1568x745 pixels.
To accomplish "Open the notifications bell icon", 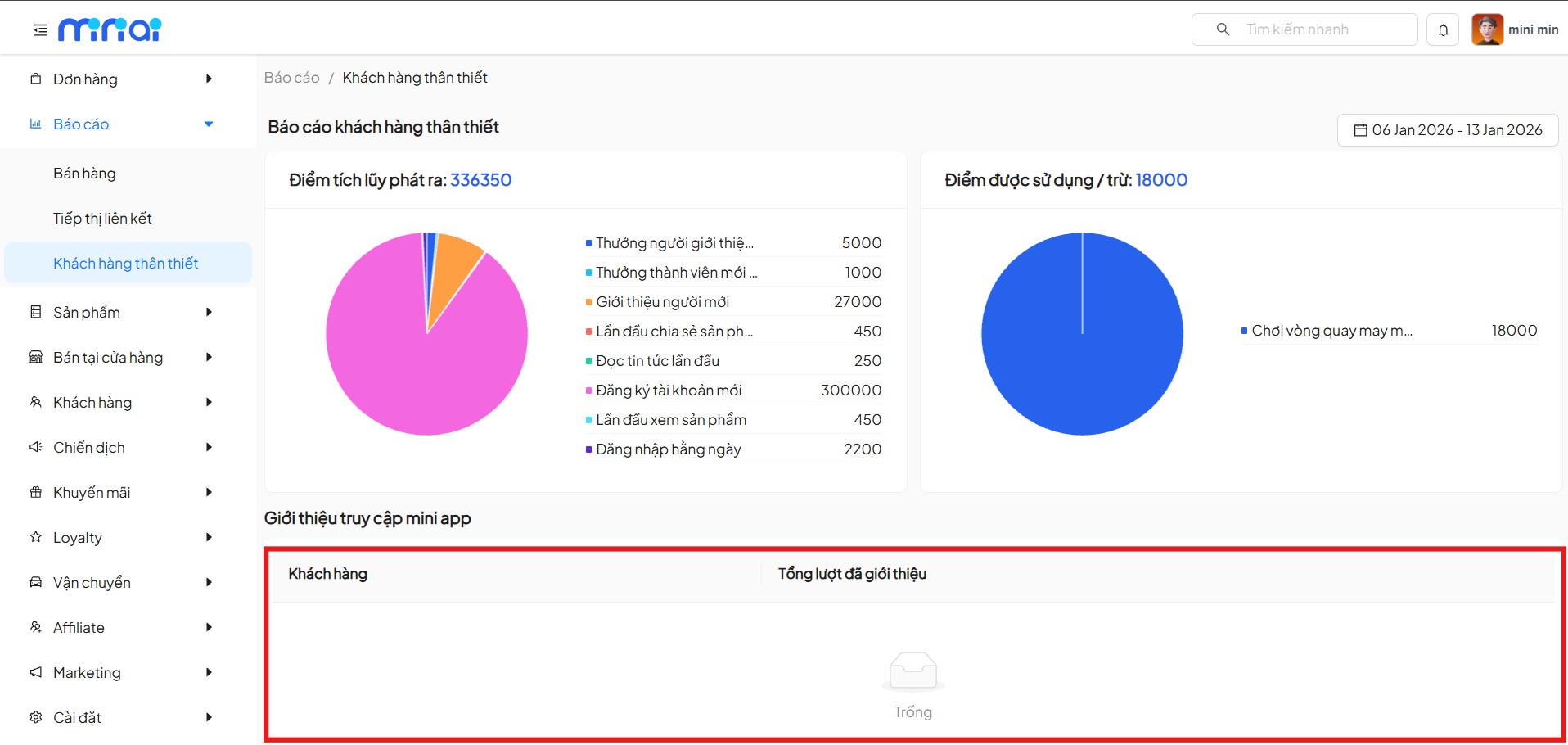I will coord(1443,30).
